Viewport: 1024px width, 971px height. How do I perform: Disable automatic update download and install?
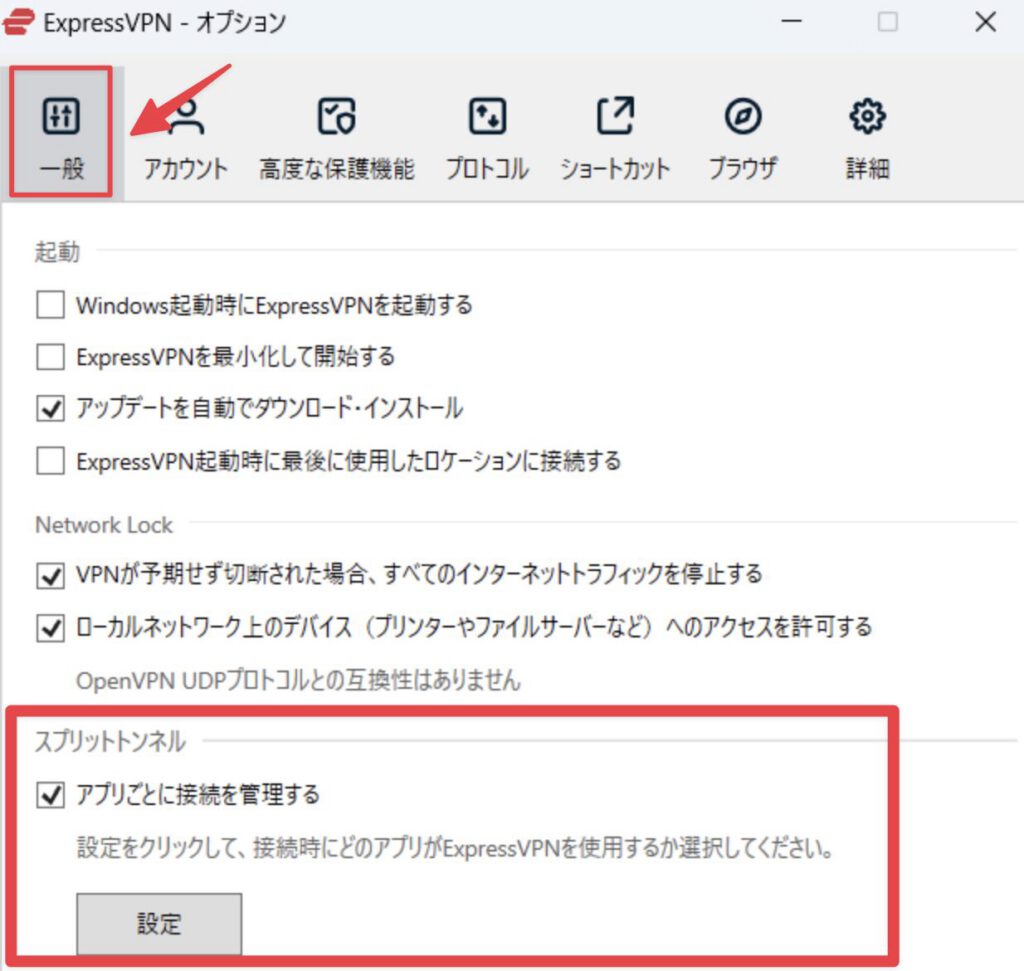(x=49, y=409)
